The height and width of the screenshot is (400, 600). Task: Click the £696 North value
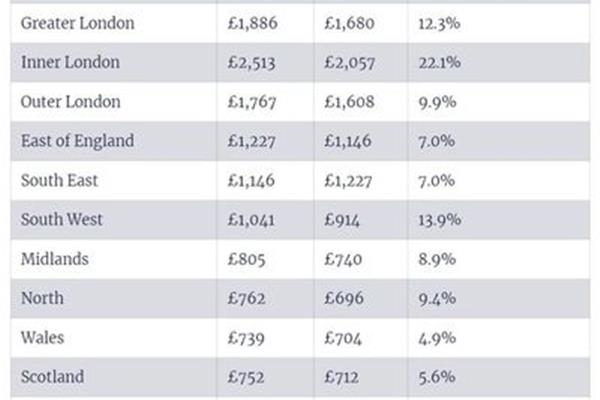[x=344, y=298]
